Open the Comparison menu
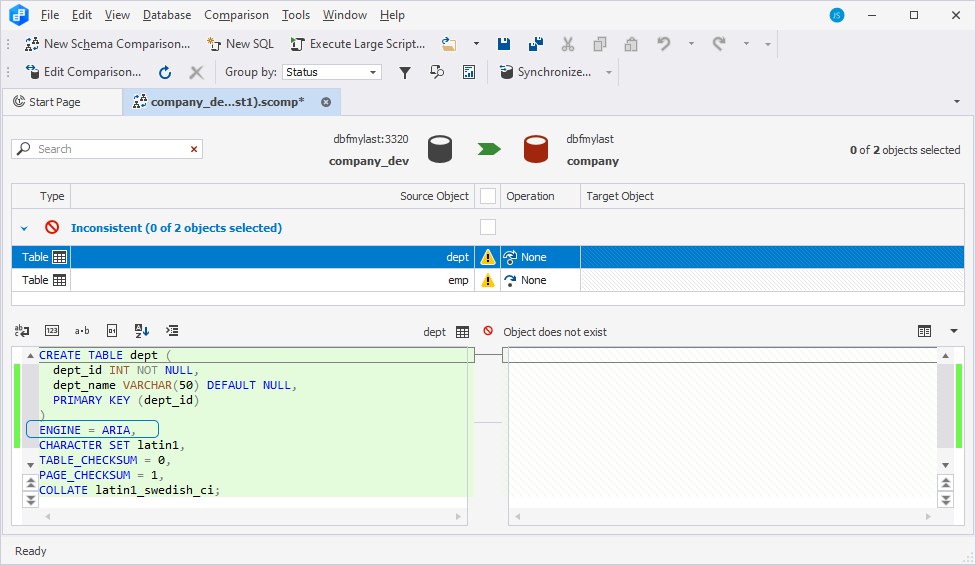 coord(237,15)
